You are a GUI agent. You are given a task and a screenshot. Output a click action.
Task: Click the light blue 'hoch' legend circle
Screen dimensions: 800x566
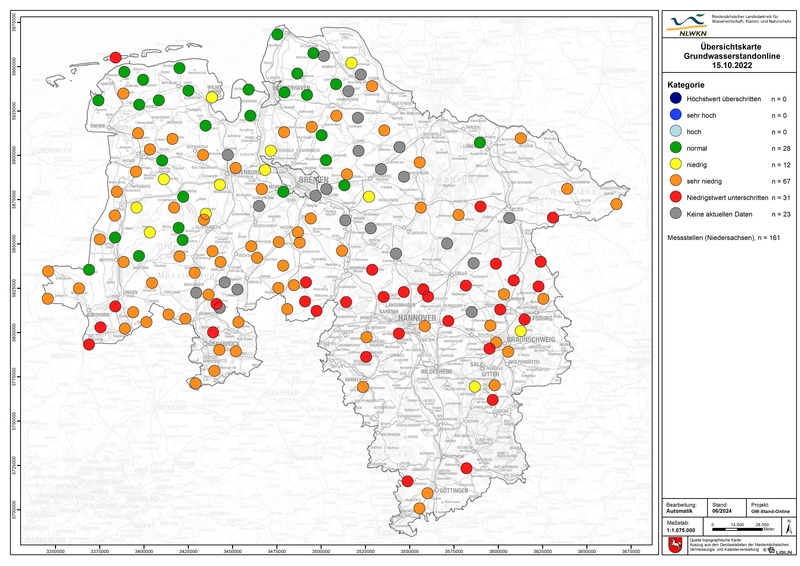(678, 132)
